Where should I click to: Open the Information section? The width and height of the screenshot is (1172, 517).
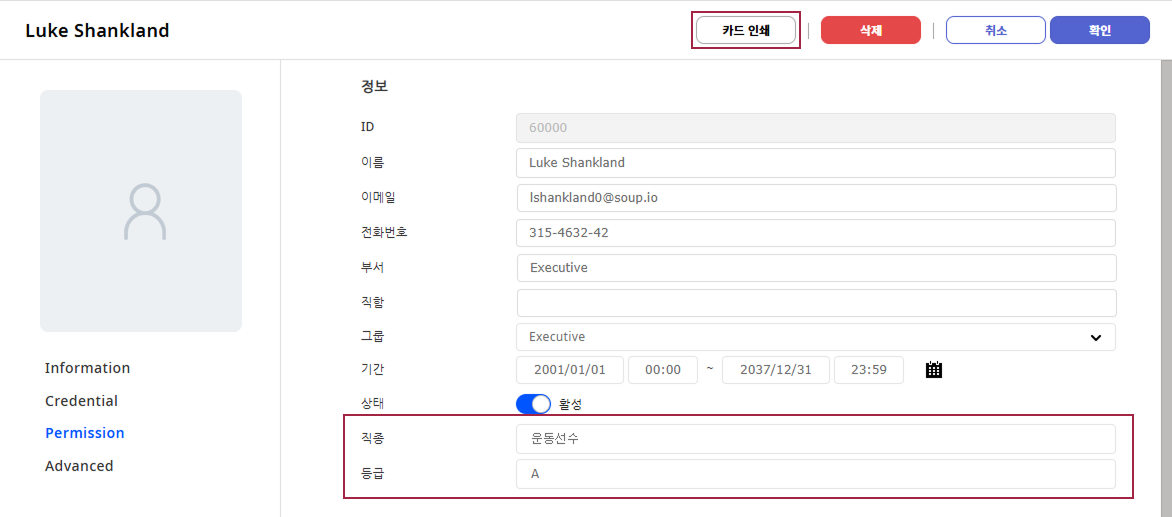87,368
